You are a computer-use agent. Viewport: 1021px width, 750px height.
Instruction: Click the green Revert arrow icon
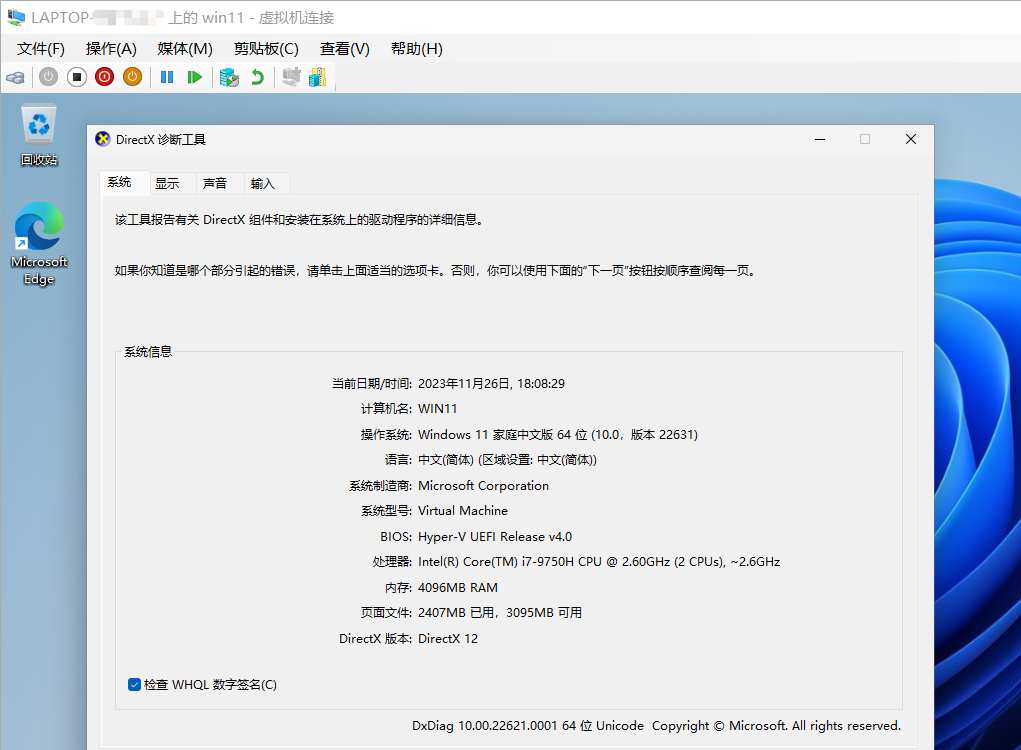[x=258, y=77]
